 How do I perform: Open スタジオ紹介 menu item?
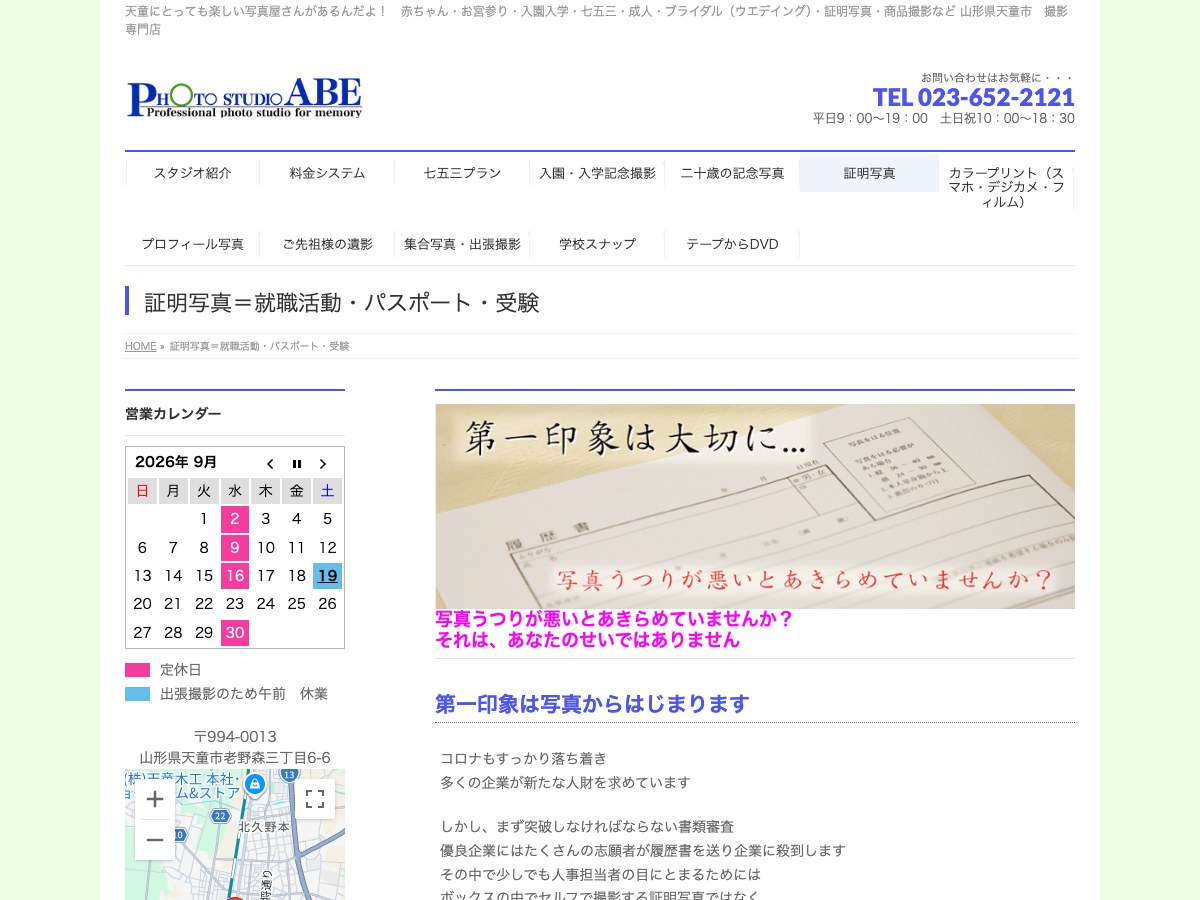pos(192,173)
